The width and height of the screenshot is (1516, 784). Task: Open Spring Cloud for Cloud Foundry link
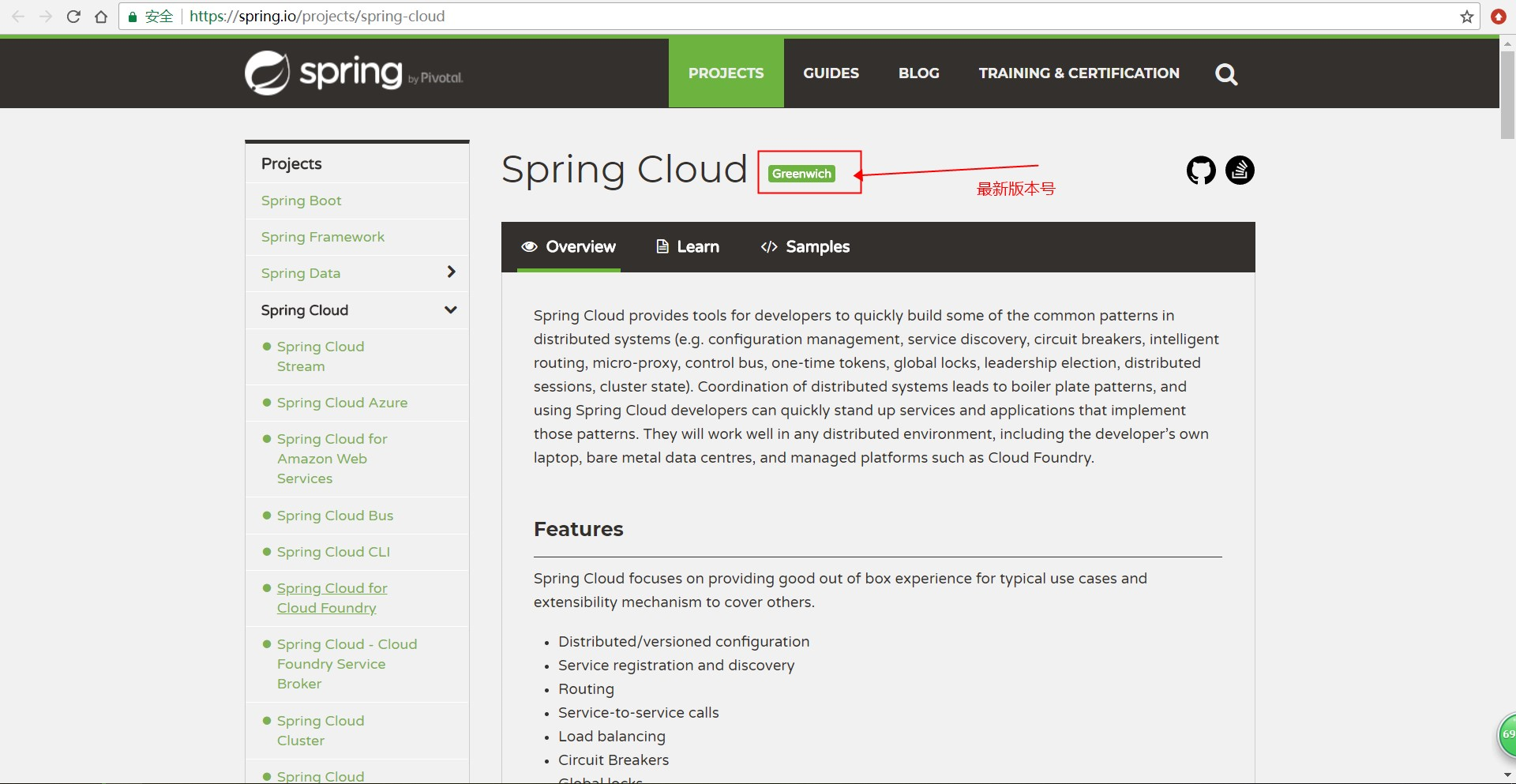pyautogui.click(x=332, y=598)
